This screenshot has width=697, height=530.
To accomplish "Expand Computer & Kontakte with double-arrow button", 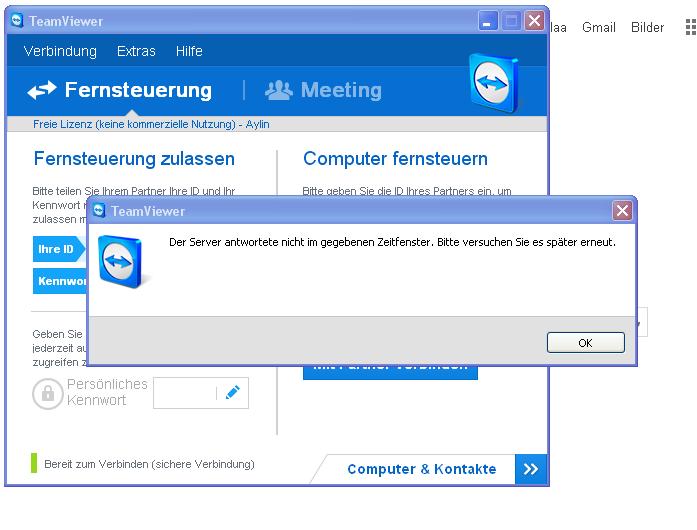I will coord(531,469).
